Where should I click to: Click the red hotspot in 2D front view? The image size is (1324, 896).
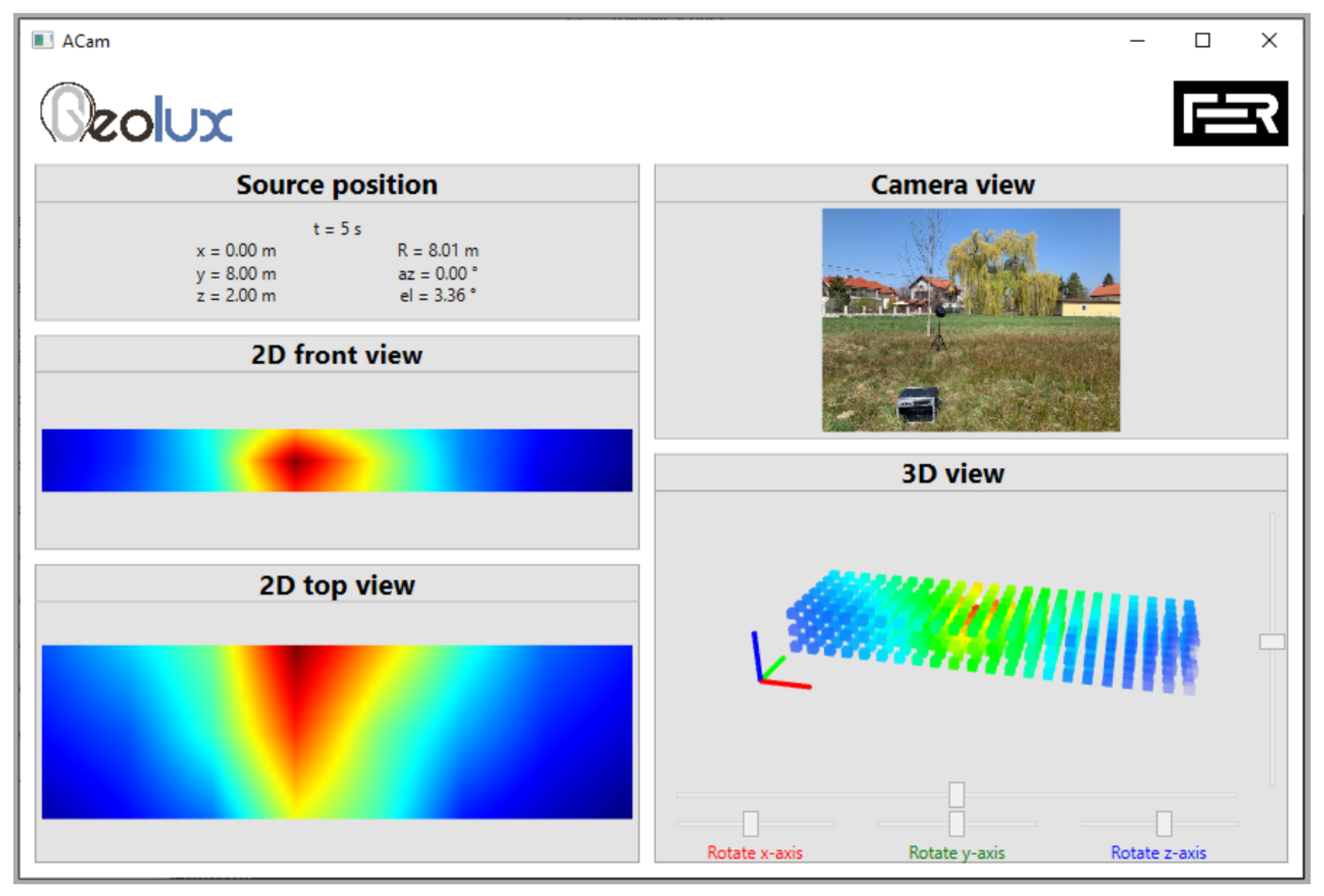click(296, 461)
